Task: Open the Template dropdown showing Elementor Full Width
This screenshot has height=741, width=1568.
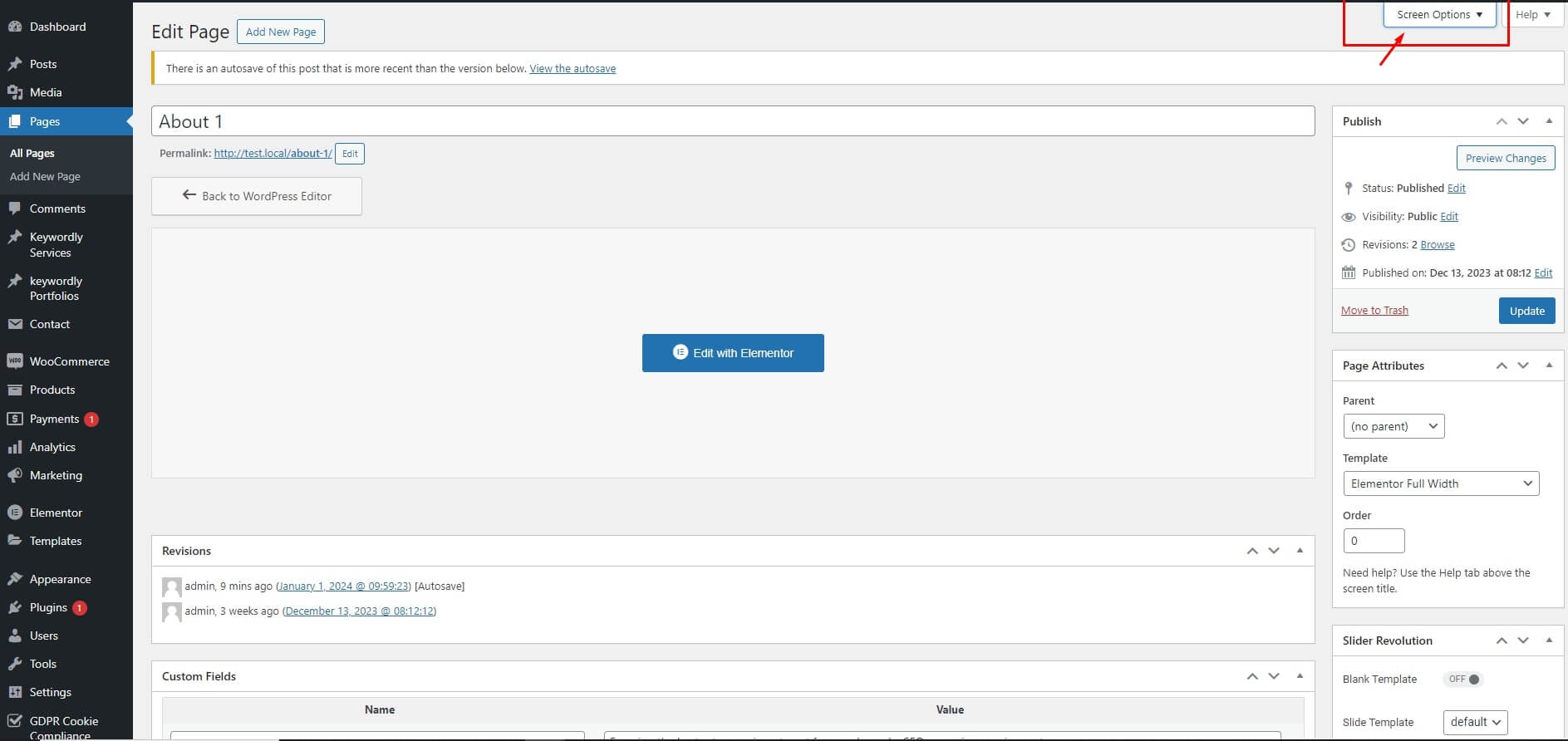Action: tap(1441, 483)
